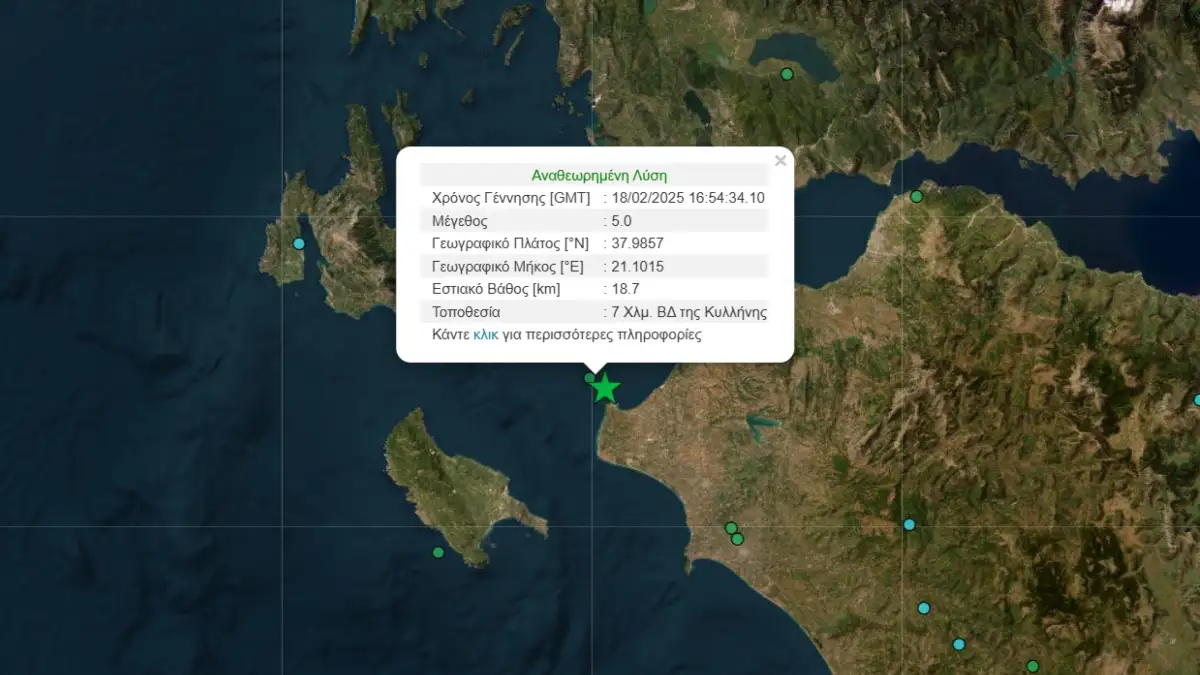Select the green marker beside the northern lake
1200x675 pixels.
787,74
